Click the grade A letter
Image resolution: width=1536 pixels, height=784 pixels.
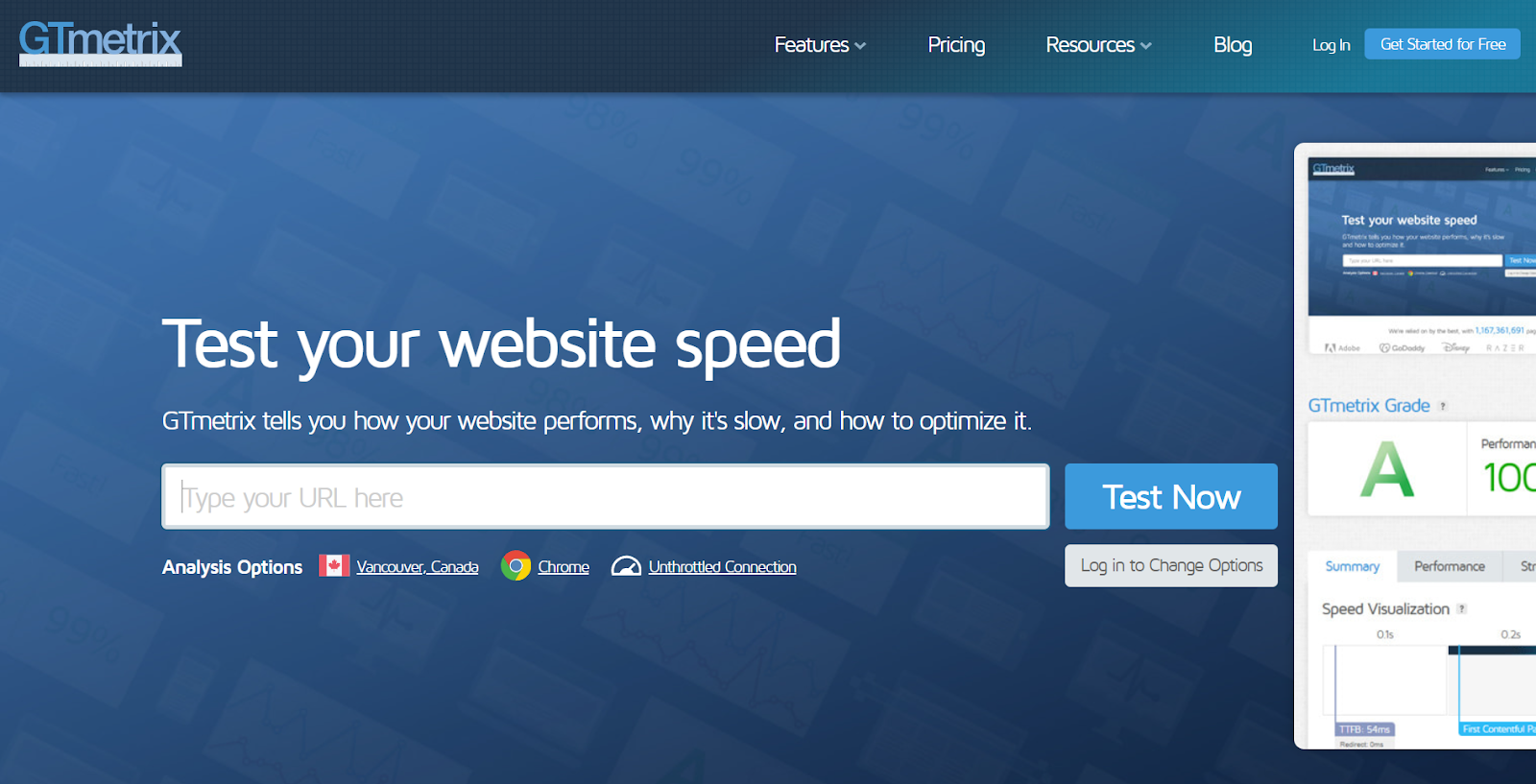pyautogui.click(x=1387, y=469)
